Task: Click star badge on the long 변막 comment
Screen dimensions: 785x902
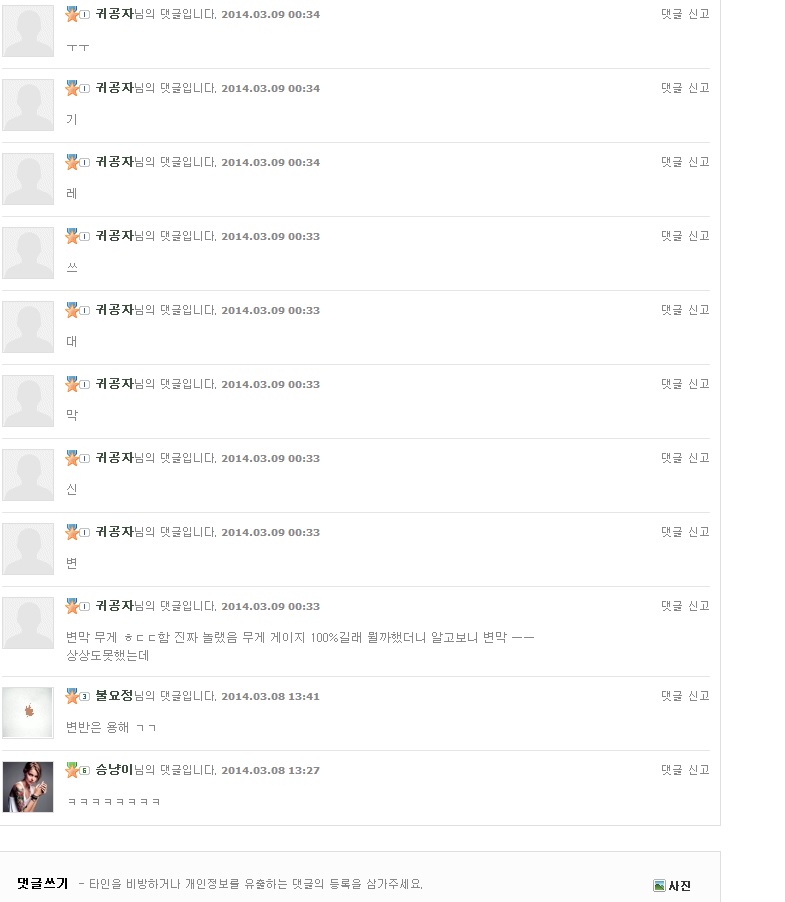Action: point(78,606)
